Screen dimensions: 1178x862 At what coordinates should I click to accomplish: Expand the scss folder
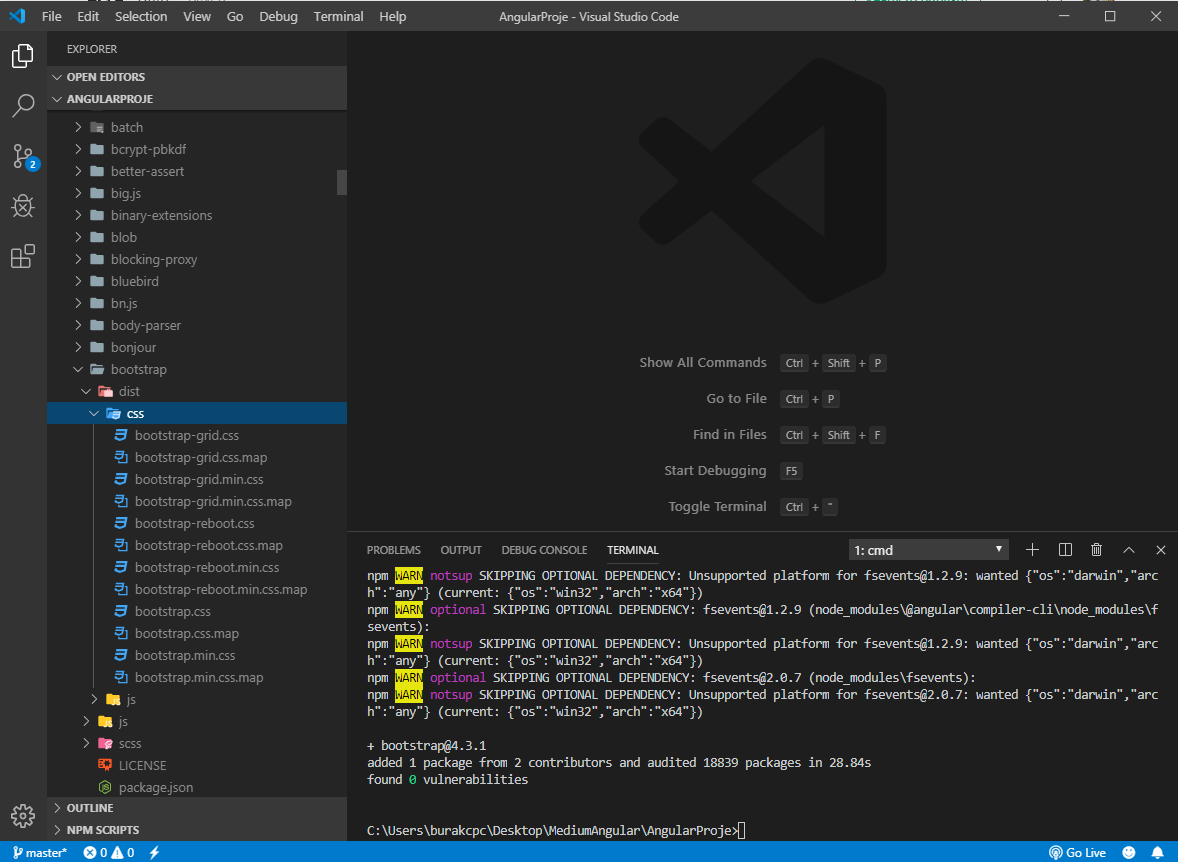tap(197, 743)
